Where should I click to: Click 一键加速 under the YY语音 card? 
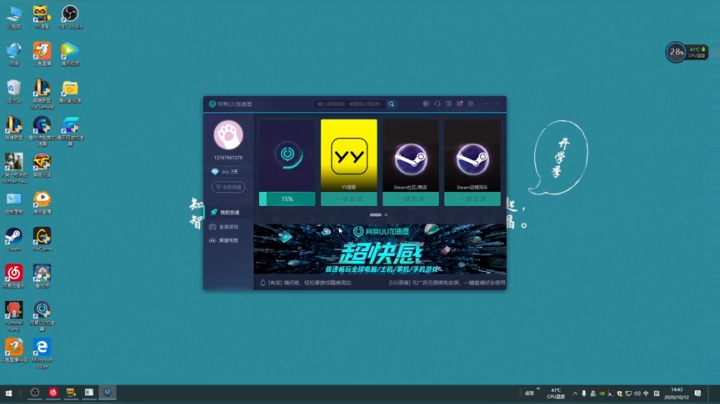pyautogui.click(x=349, y=199)
